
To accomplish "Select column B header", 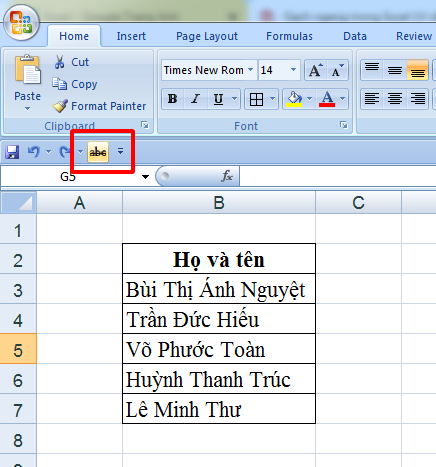I will pyautogui.click(x=219, y=203).
